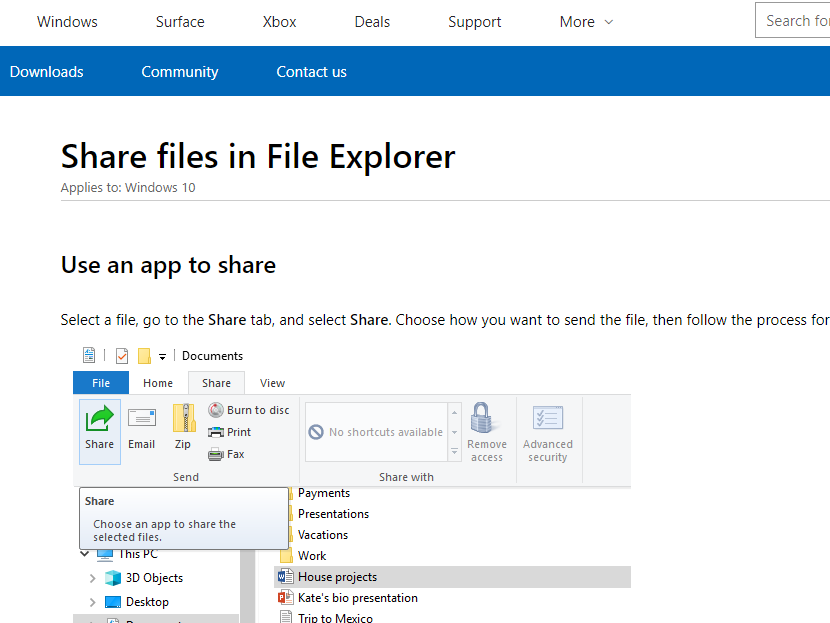Select the House projects document
Screen dimensions: 830x623
(336, 576)
